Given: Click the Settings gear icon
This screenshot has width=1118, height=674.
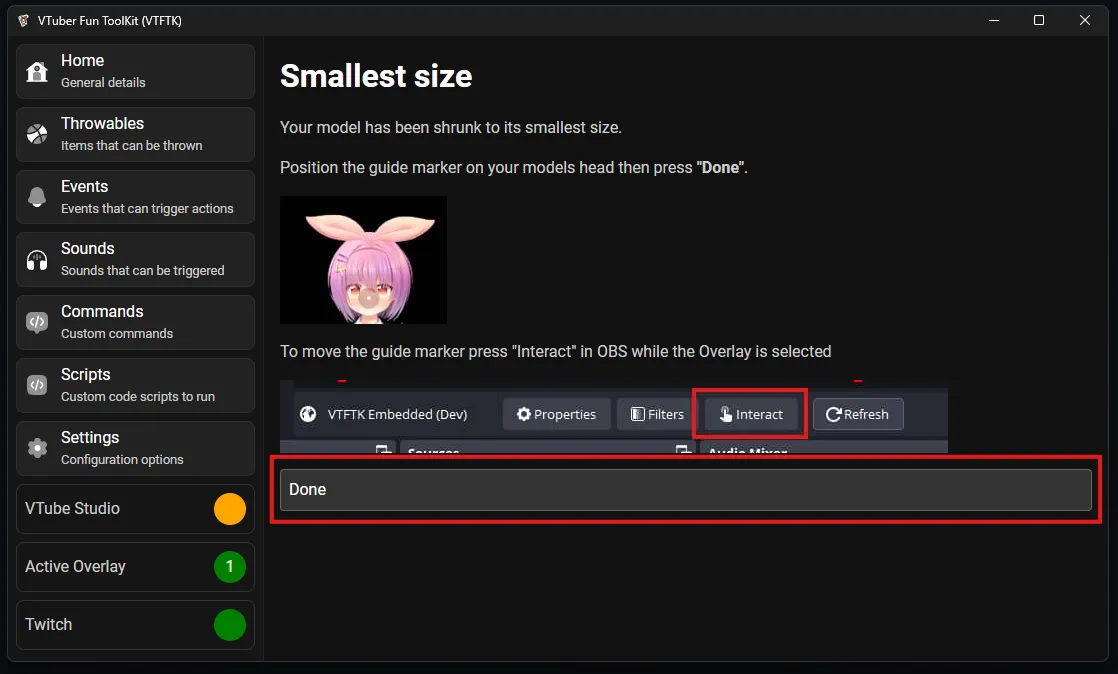Looking at the screenshot, I should pos(37,448).
